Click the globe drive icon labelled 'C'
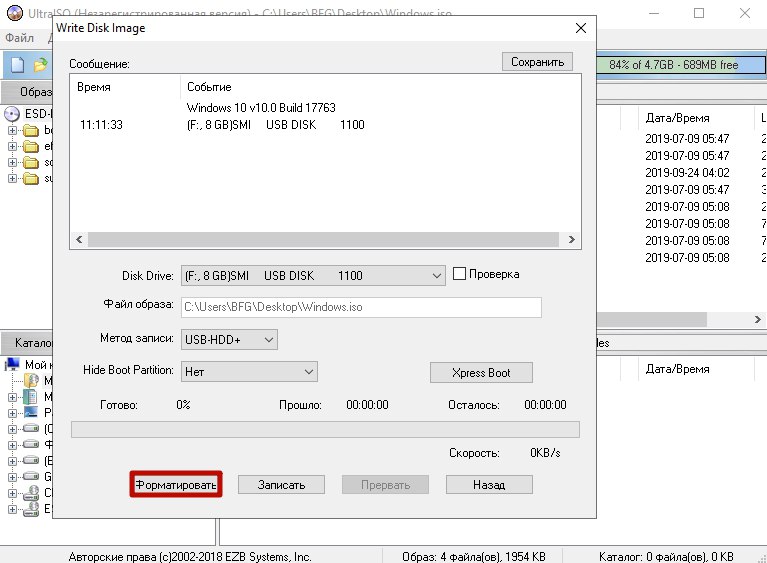The image size is (767, 563). pos(31,493)
